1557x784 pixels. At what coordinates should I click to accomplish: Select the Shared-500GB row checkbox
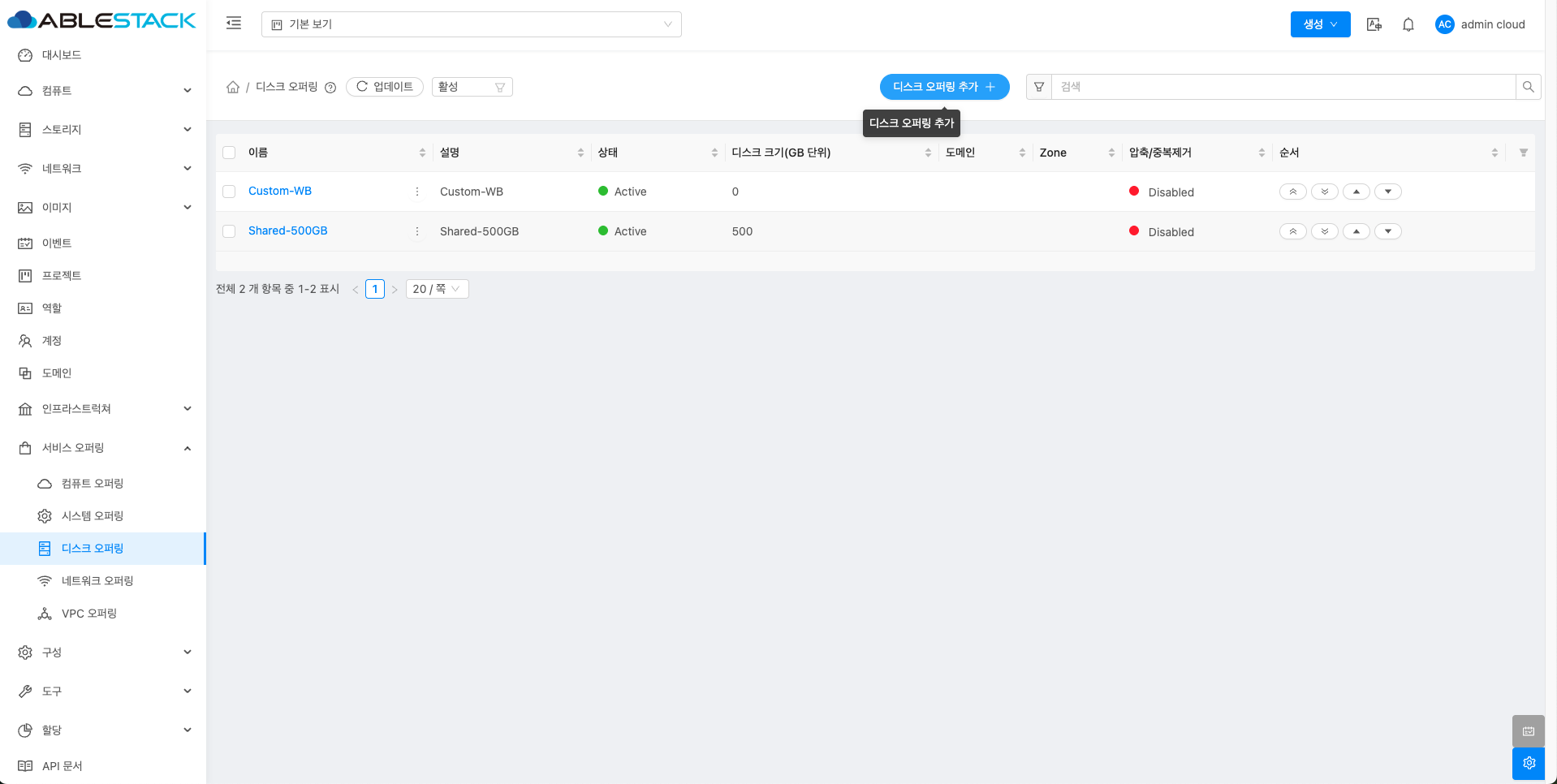229,231
